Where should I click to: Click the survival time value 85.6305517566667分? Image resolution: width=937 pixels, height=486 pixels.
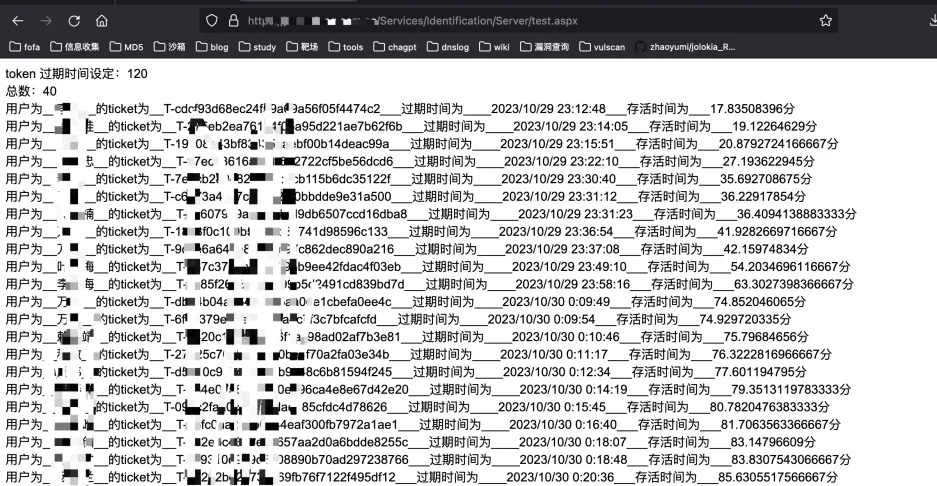coord(777,477)
